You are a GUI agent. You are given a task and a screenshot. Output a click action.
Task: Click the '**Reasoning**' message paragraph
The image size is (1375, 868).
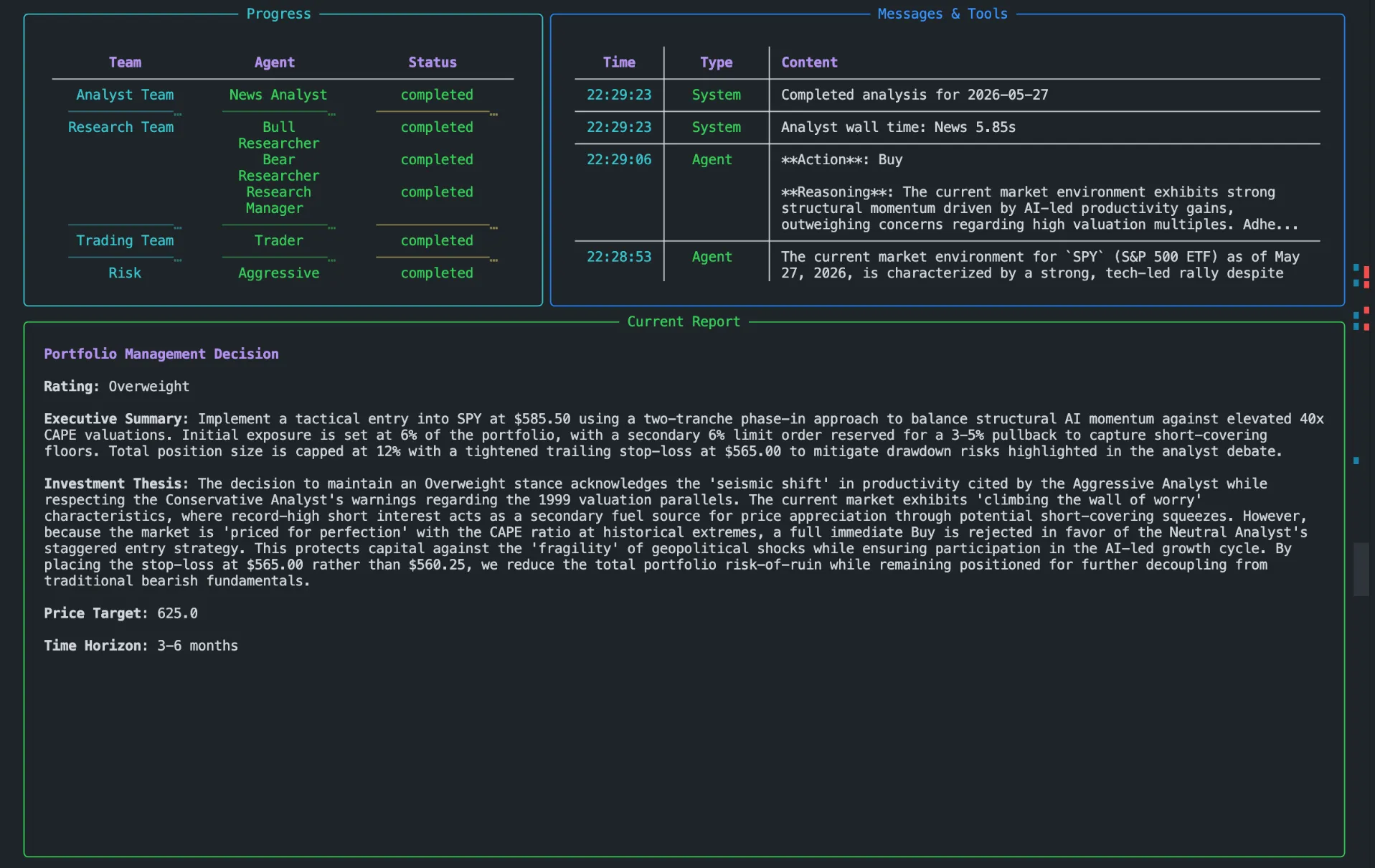click(x=1039, y=208)
